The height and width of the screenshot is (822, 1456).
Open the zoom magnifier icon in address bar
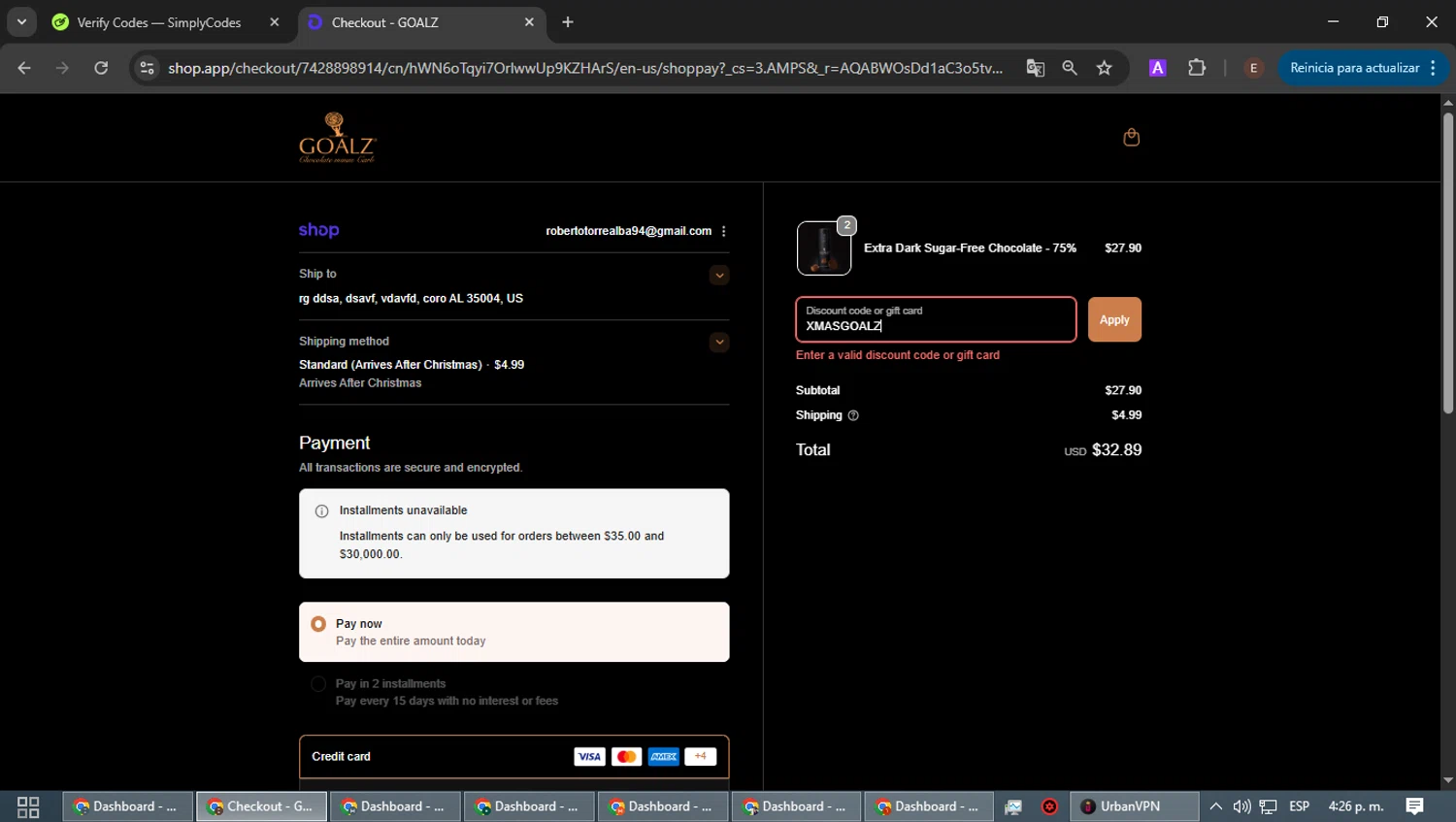(x=1070, y=68)
